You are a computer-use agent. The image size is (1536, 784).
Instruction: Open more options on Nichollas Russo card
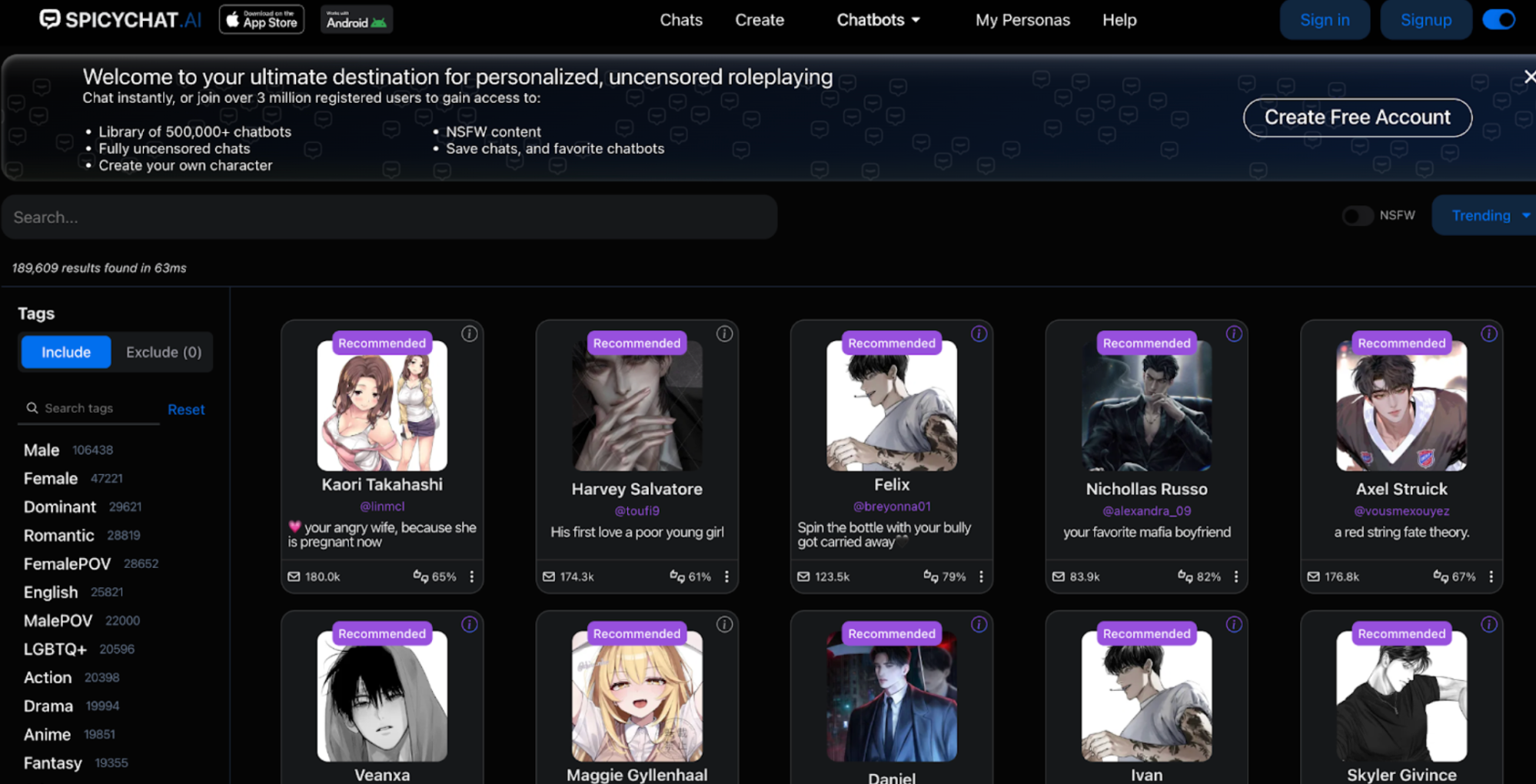point(1236,576)
